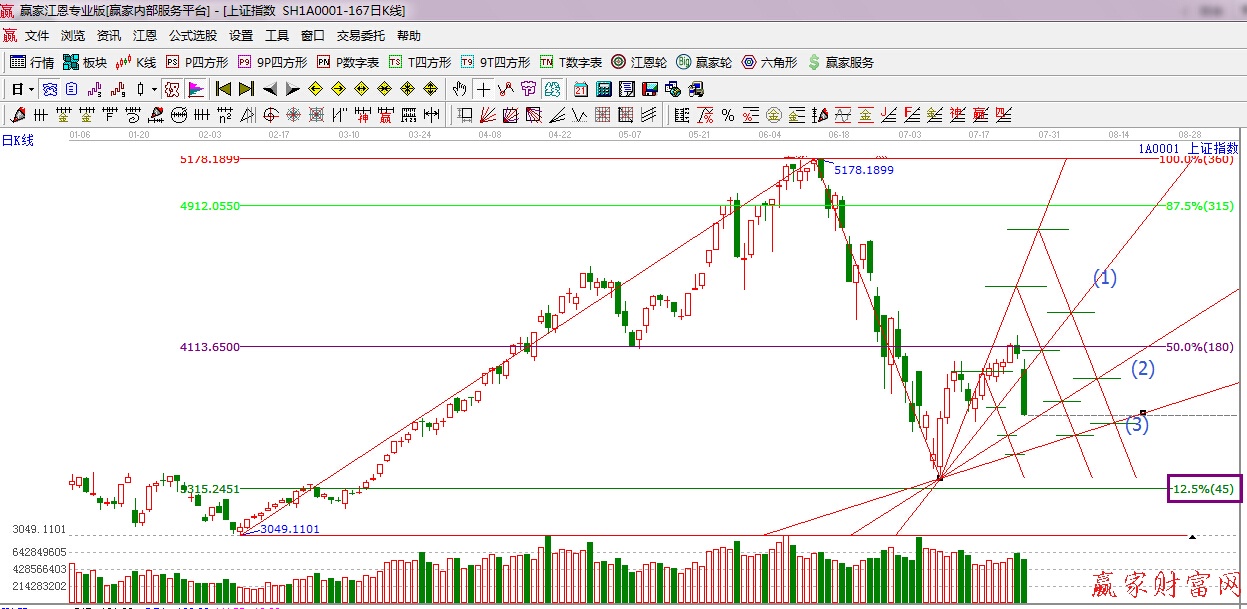
Task: Jump to first bar using skip-to-start icon
Action: [223, 89]
